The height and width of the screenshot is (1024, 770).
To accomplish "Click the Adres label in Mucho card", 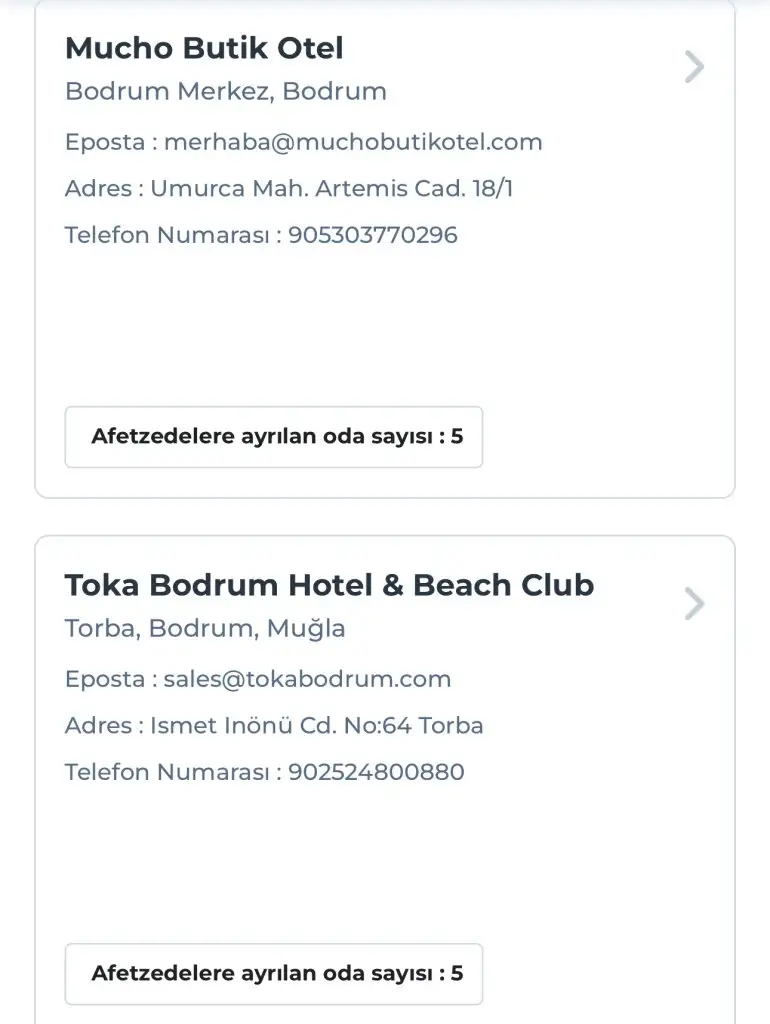I will pyautogui.click(x=98, y=188).
